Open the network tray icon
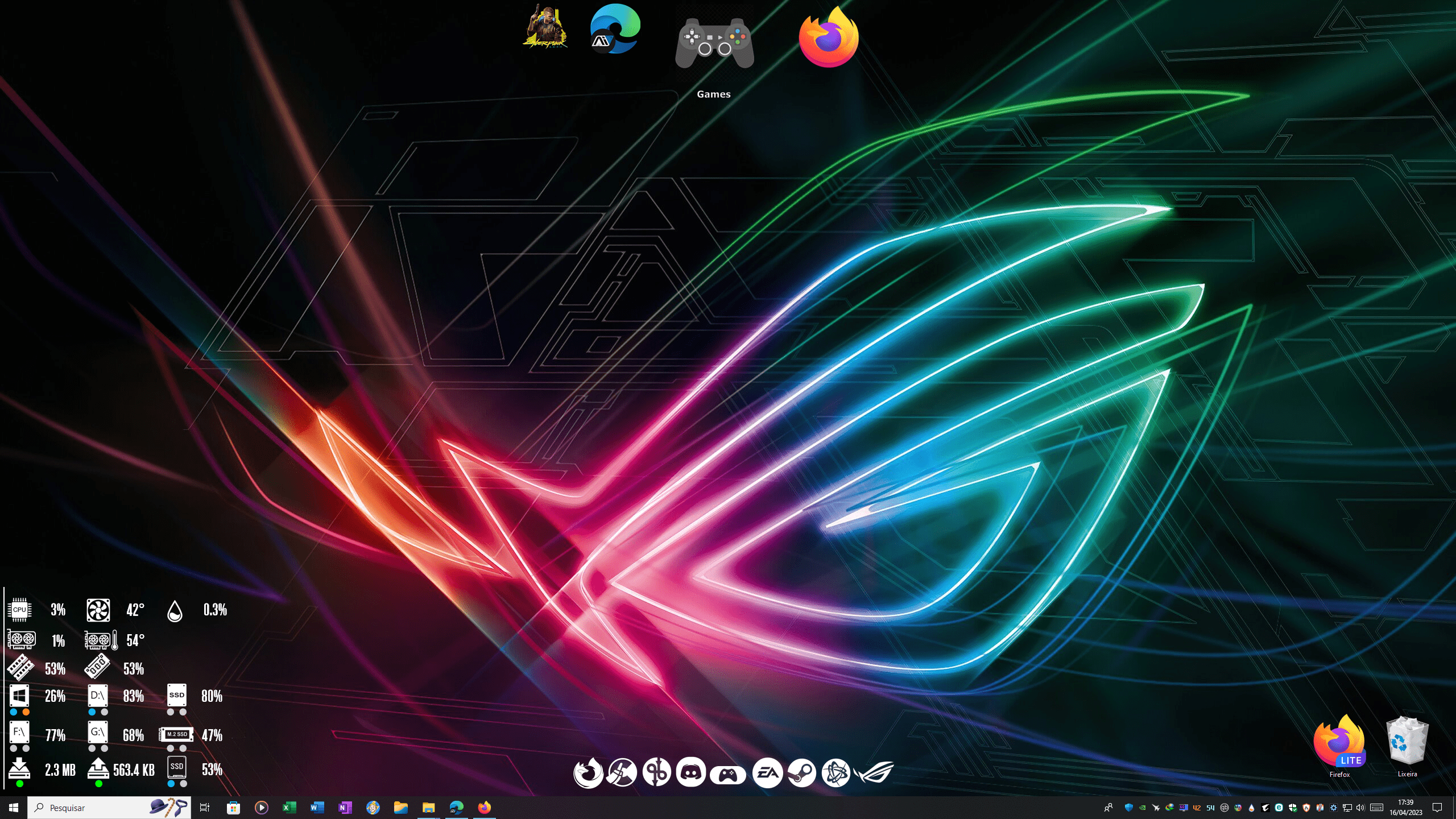 pyautogui.click(x=1347, y=808)
